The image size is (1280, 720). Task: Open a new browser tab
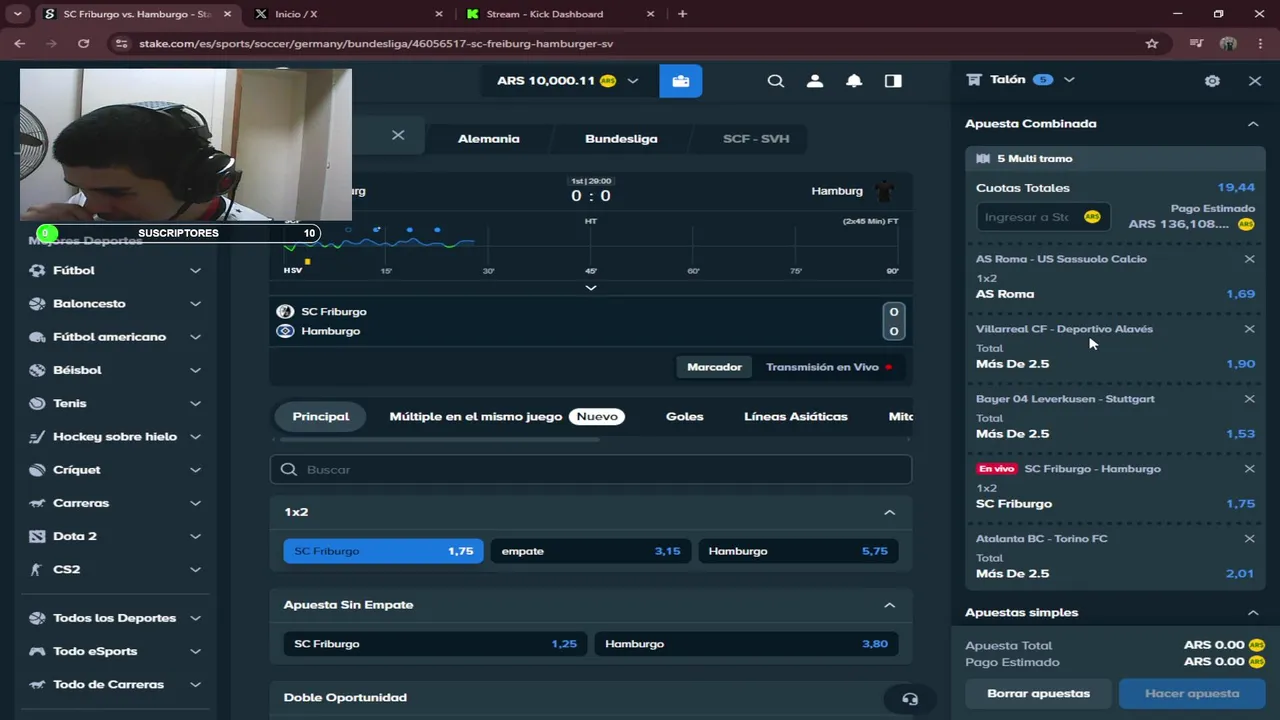point(682,14)
